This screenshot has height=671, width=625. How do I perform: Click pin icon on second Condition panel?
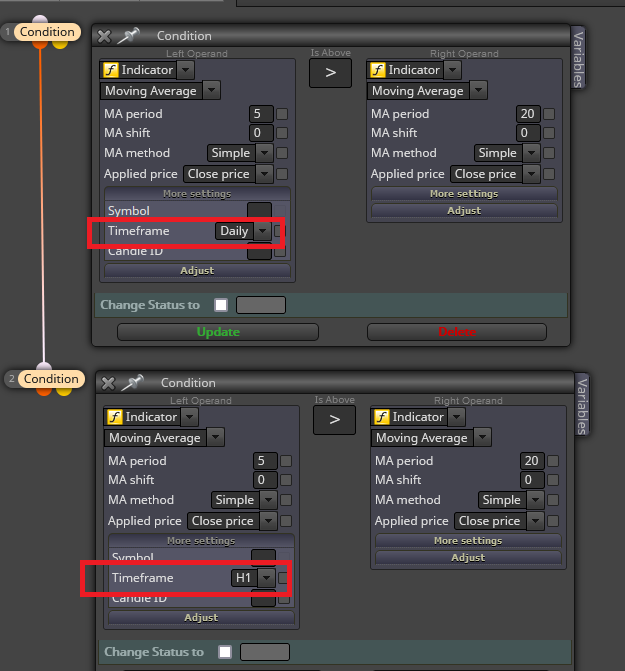pyautogui.click(x=133, y=383)
